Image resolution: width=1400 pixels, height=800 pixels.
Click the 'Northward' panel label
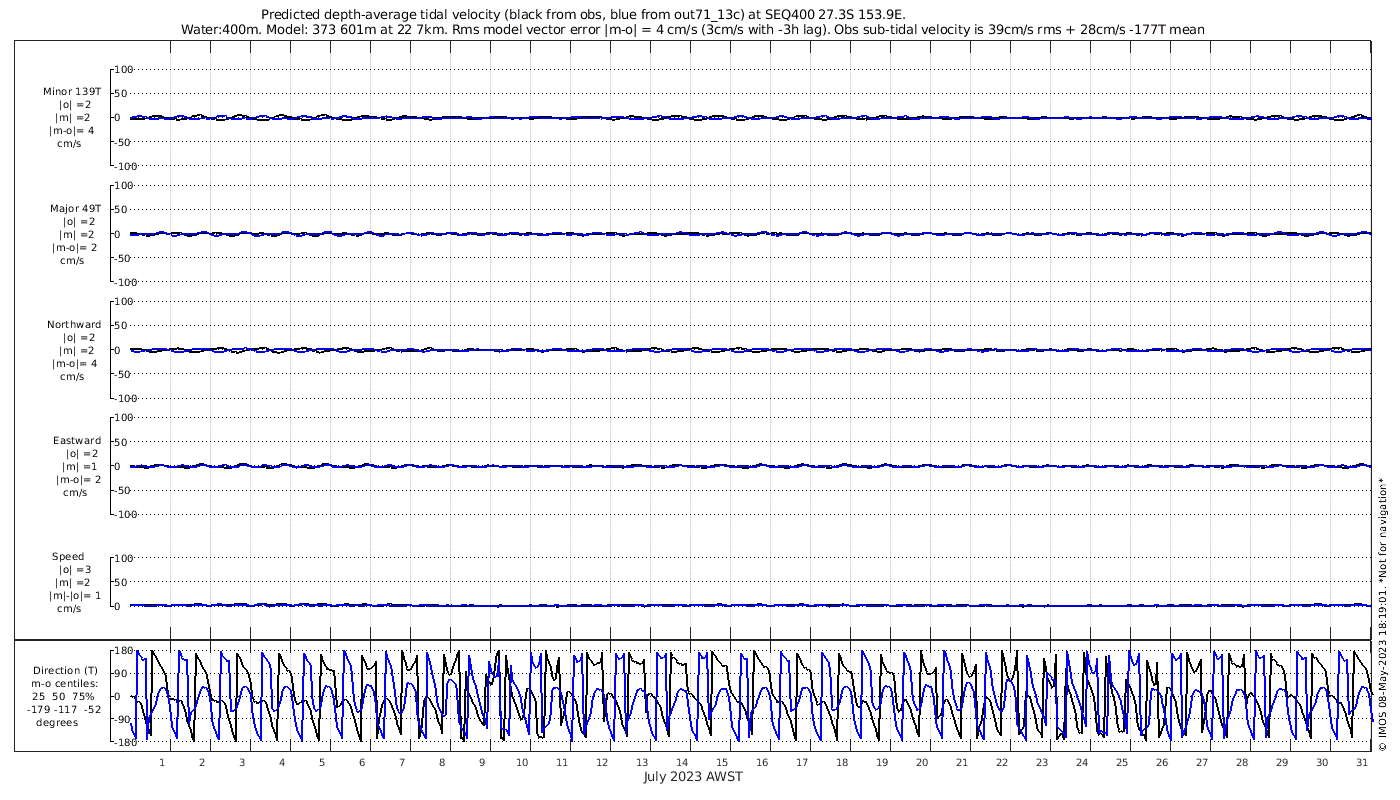(74, 325)
